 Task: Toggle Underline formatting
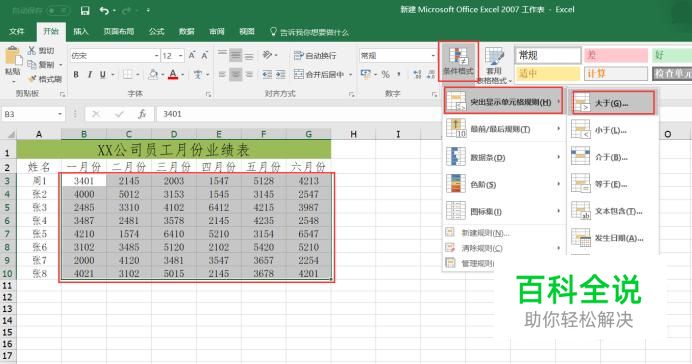(103, 75)
